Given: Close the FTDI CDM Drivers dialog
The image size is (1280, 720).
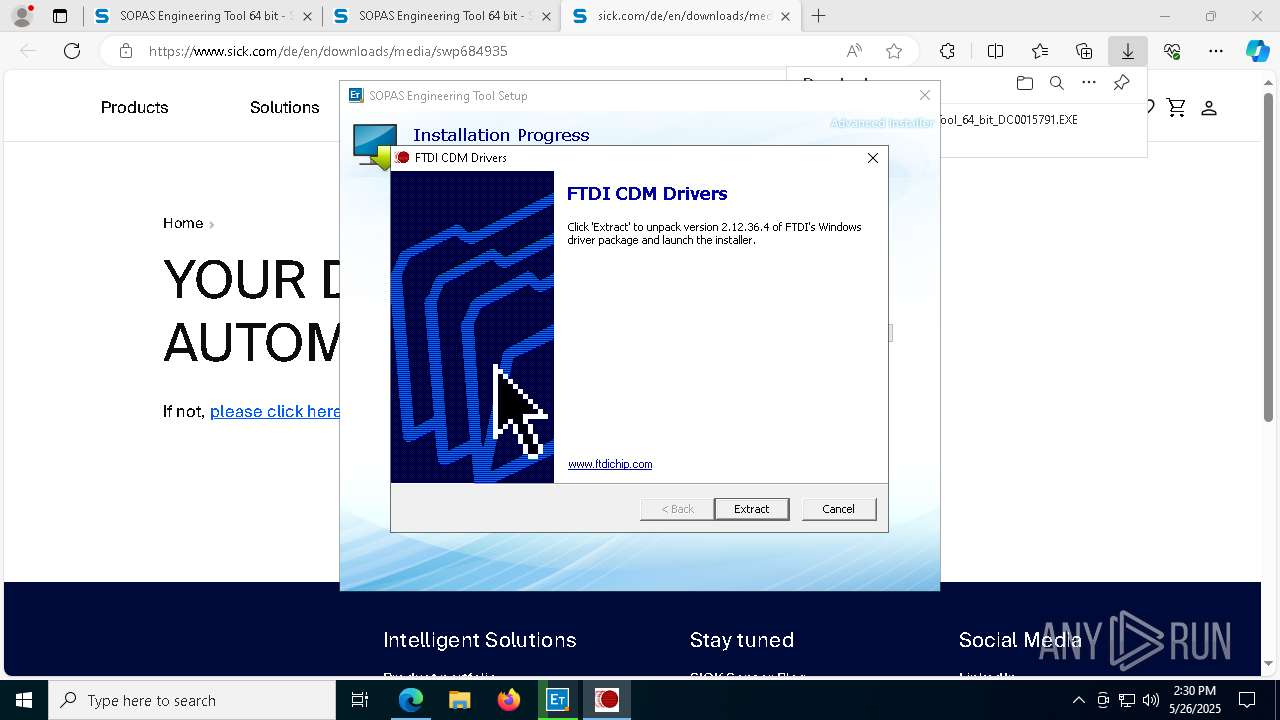Looking at the screenshot, I should tap(873, 158).
